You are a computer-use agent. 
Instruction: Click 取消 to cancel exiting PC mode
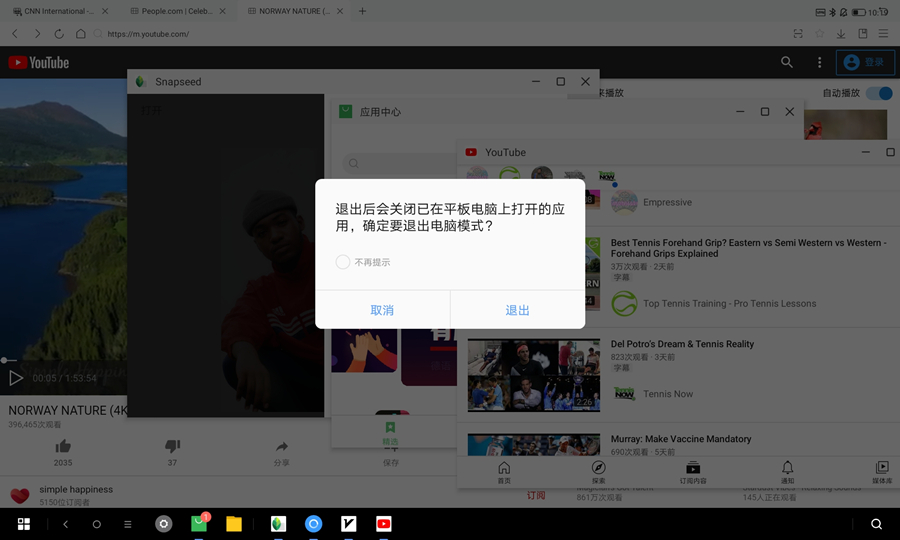click(382, 310)
